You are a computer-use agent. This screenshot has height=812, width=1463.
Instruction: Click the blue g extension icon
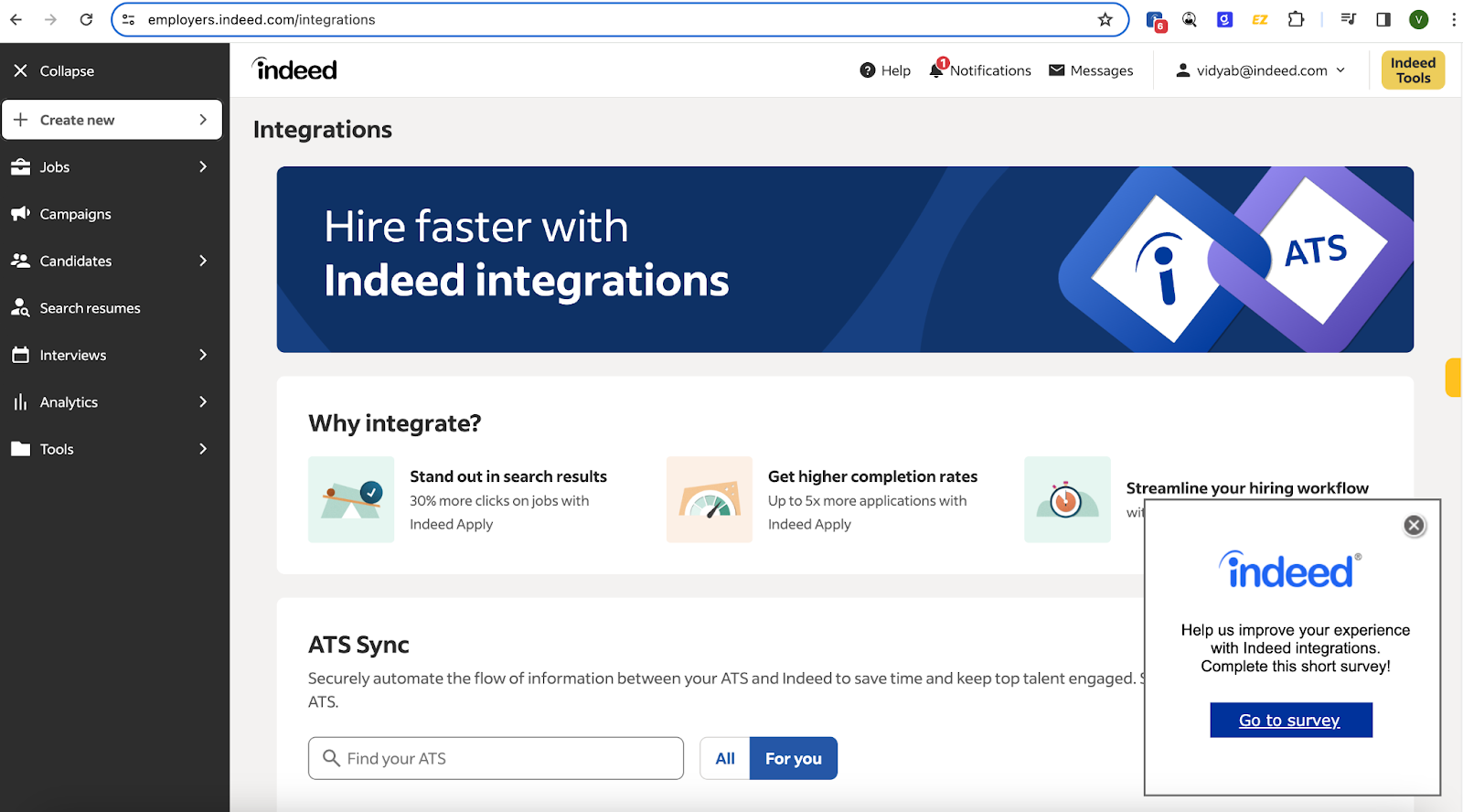pos(1225,19)
